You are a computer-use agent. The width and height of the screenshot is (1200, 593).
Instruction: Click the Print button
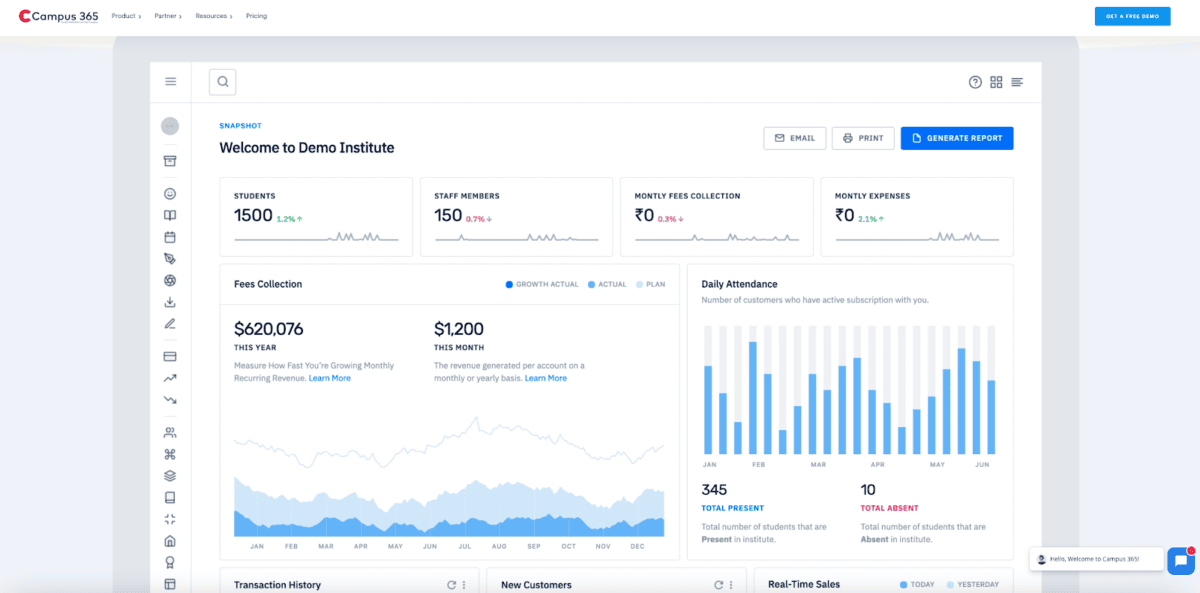(863, 138)
